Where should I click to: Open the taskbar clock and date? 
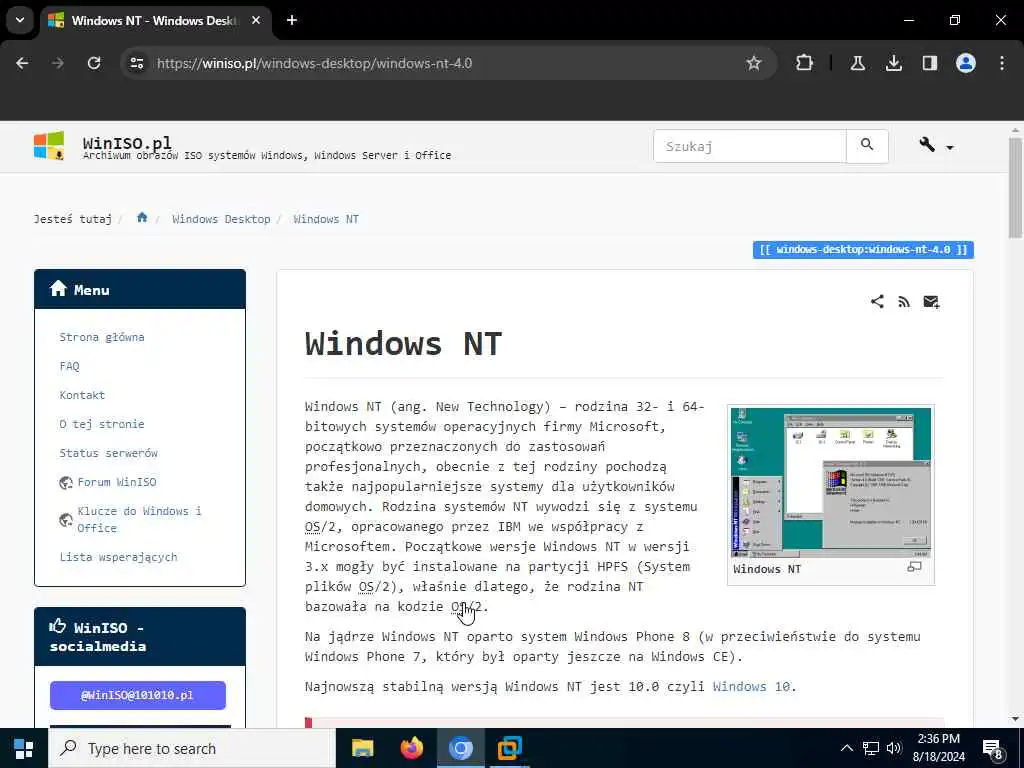938,748
